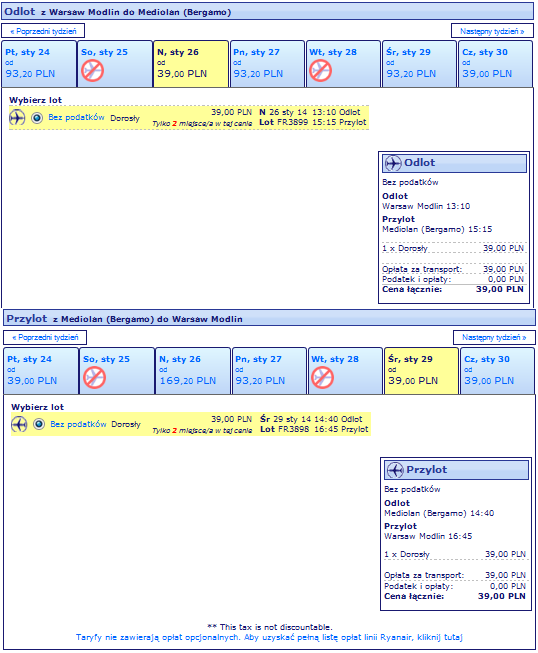Click the flight number FR3898 text

click(294, 429)
